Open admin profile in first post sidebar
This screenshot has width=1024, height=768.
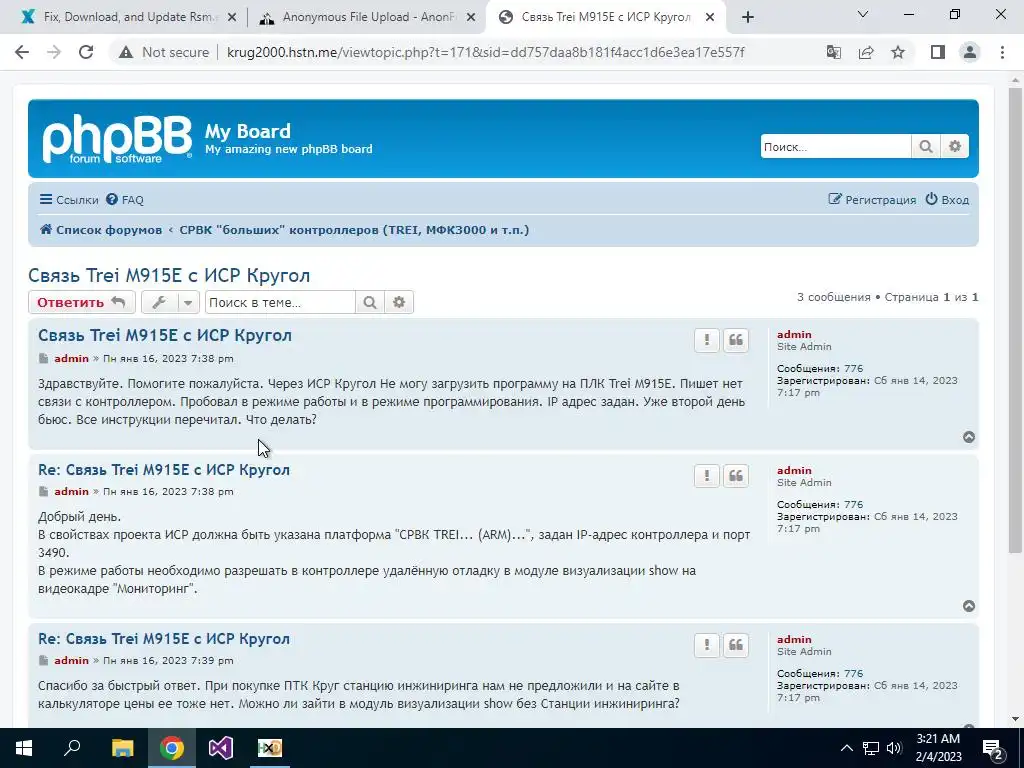click(794, 334)
